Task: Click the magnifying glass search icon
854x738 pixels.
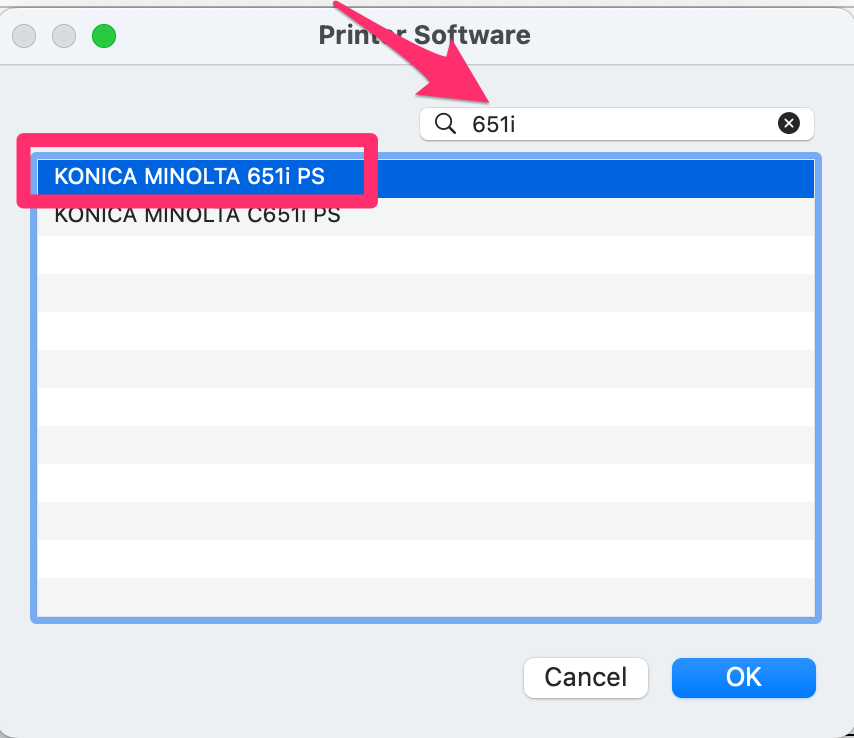Action: click(445, 124)
